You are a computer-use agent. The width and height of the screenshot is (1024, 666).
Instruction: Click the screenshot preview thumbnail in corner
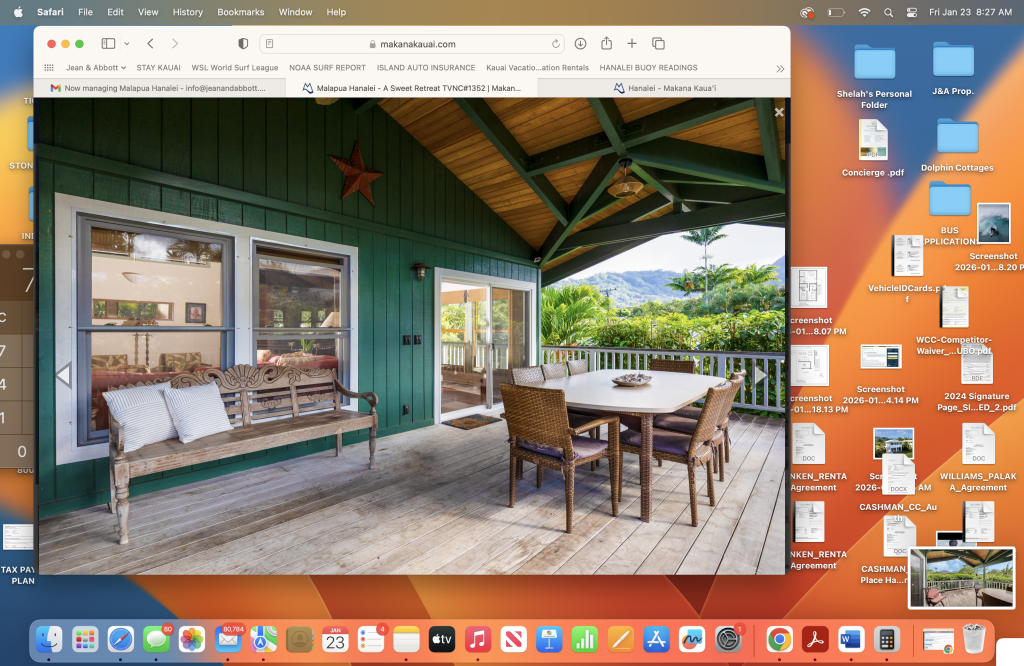click(x=961, y=578)
